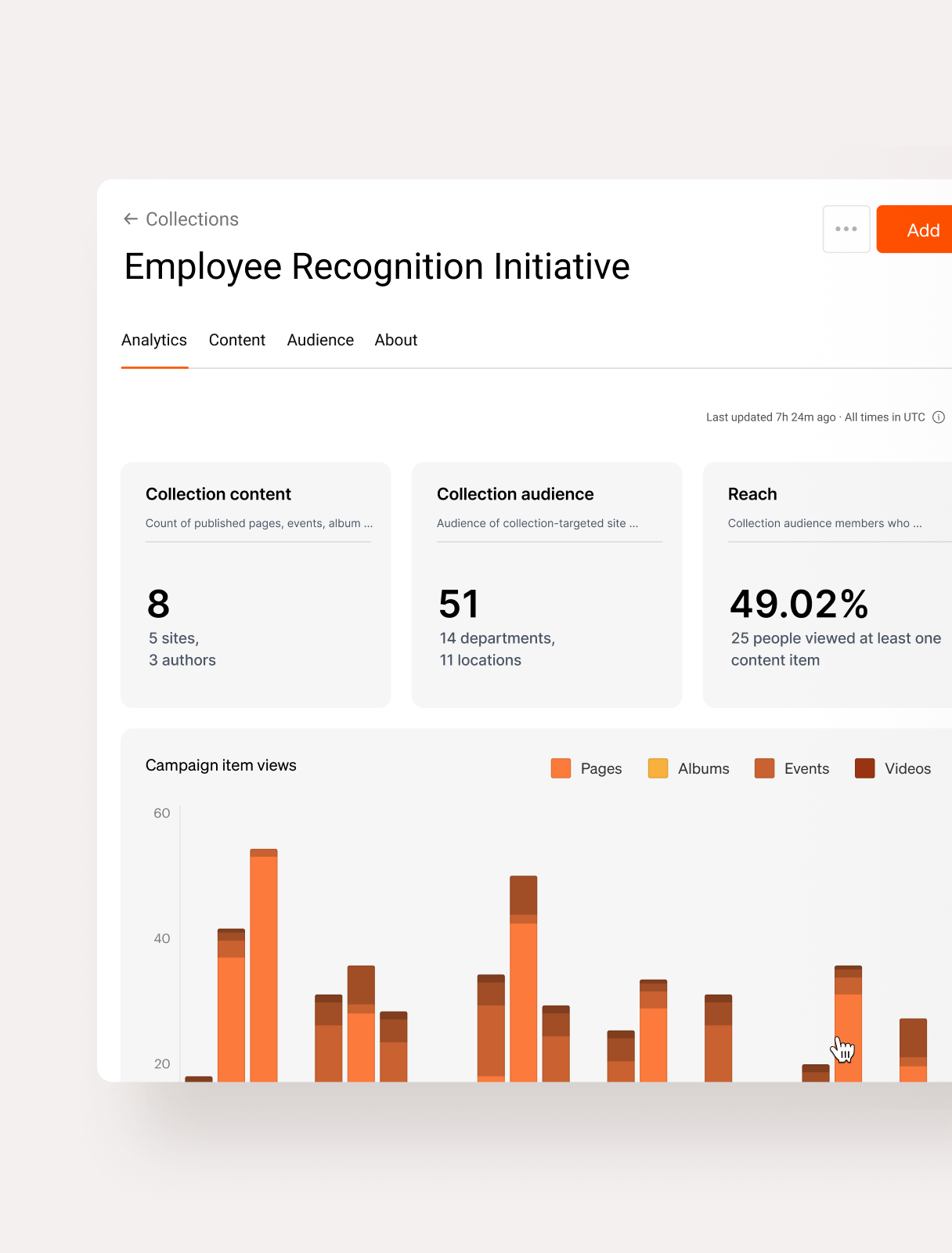Open the About tab
The height and width of the screenshot is (1253, 952).
point(396,340)
